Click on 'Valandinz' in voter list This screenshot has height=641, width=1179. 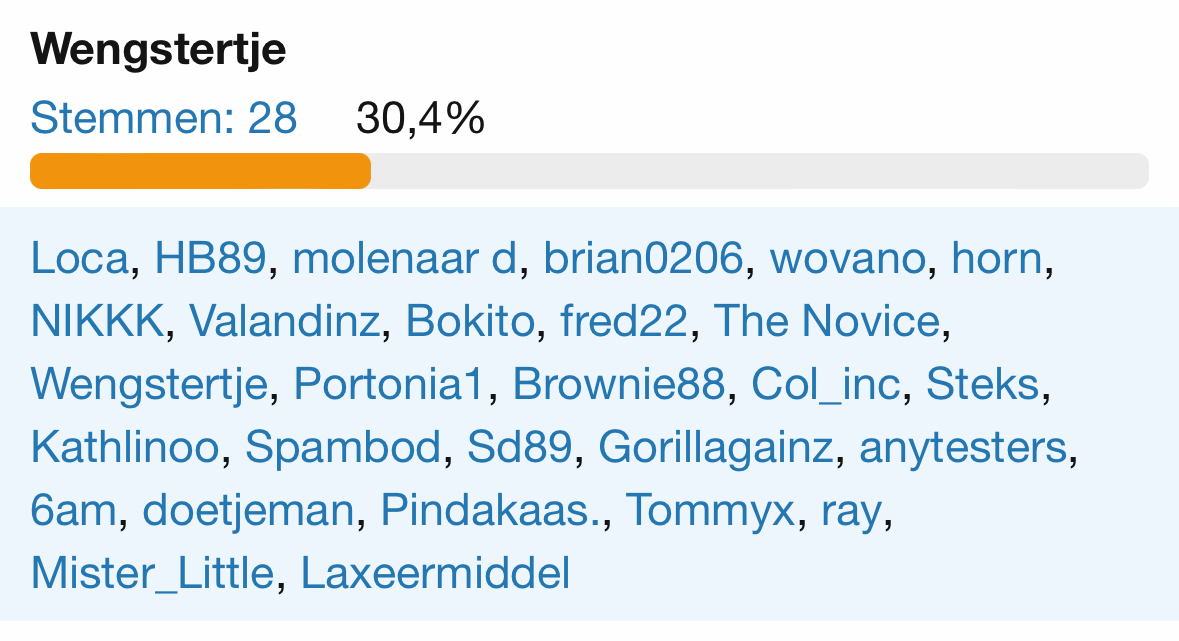point(284,321)
